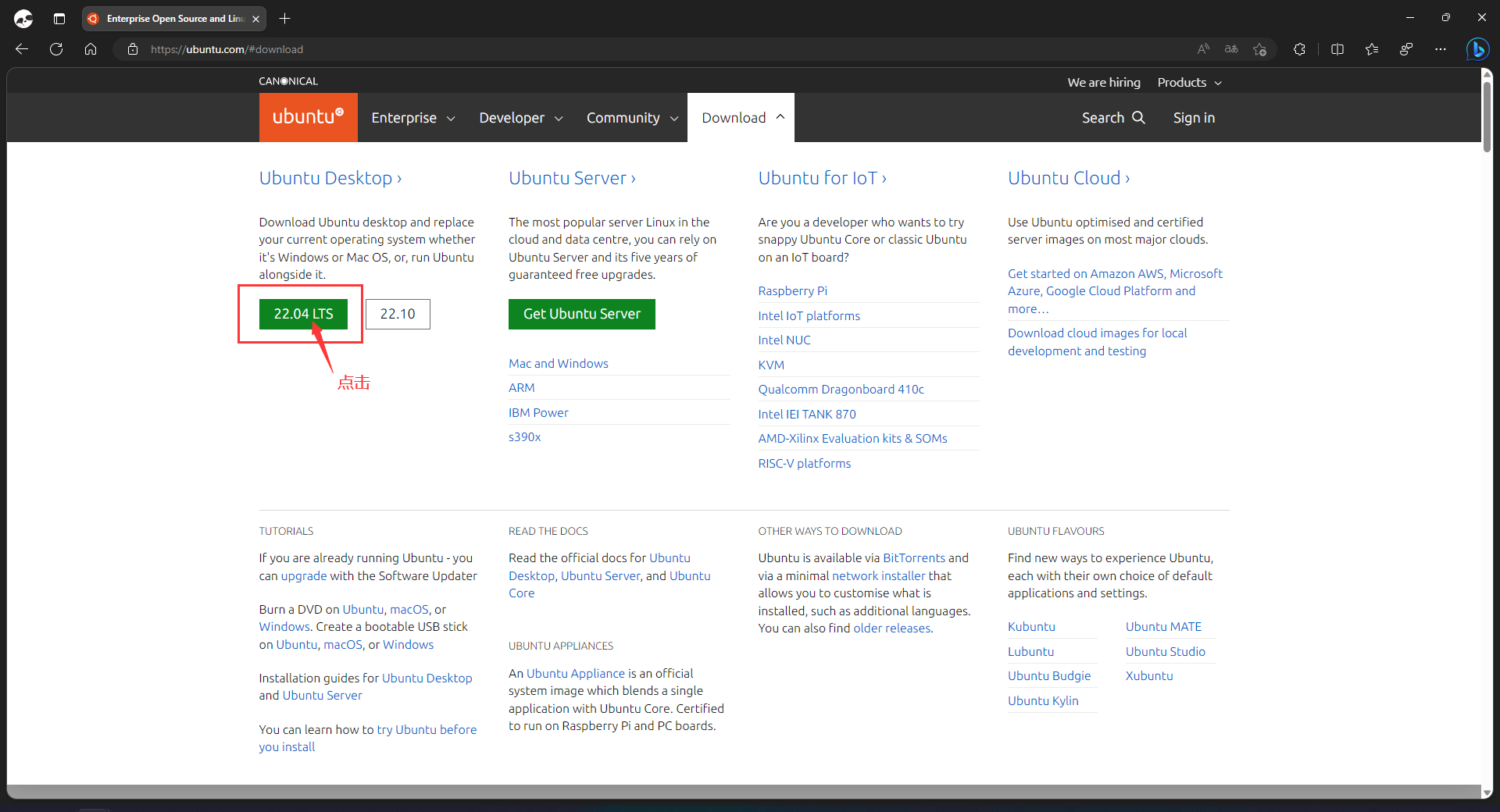Open the browser Settings and more menu

point(1441,49)
